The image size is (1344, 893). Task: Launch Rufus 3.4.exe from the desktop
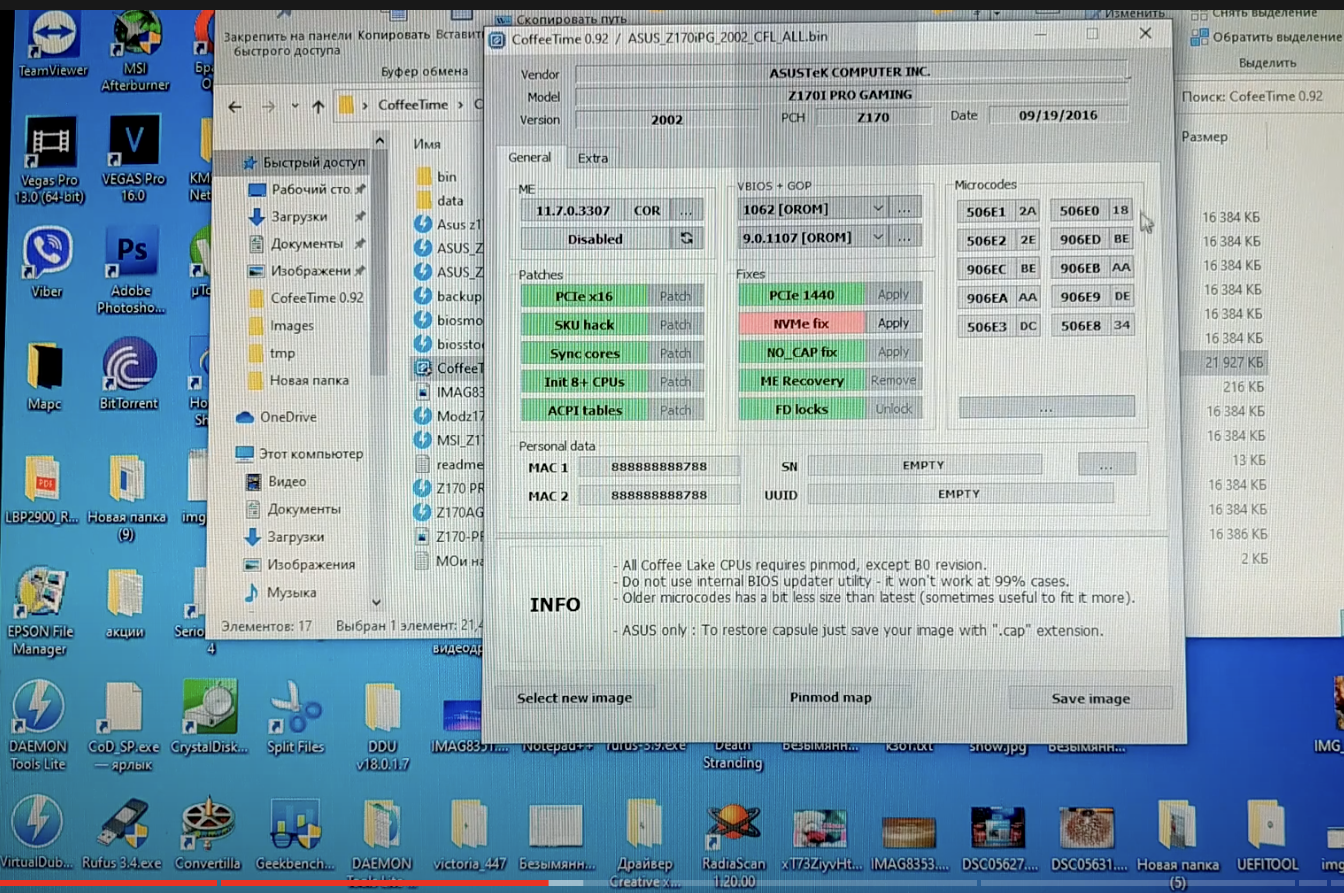tap(124, 835)
